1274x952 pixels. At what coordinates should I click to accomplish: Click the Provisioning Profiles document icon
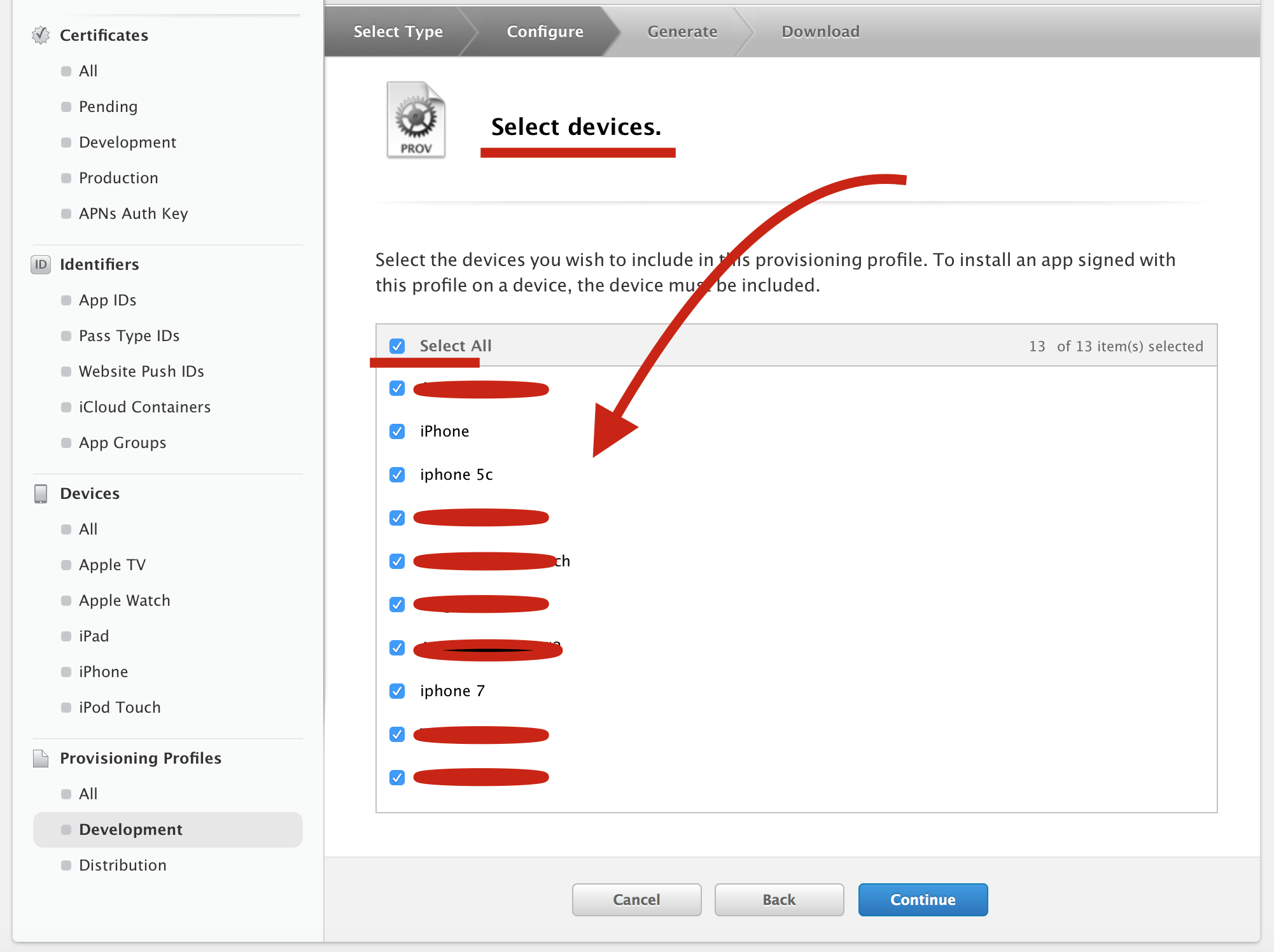[41, 758]
